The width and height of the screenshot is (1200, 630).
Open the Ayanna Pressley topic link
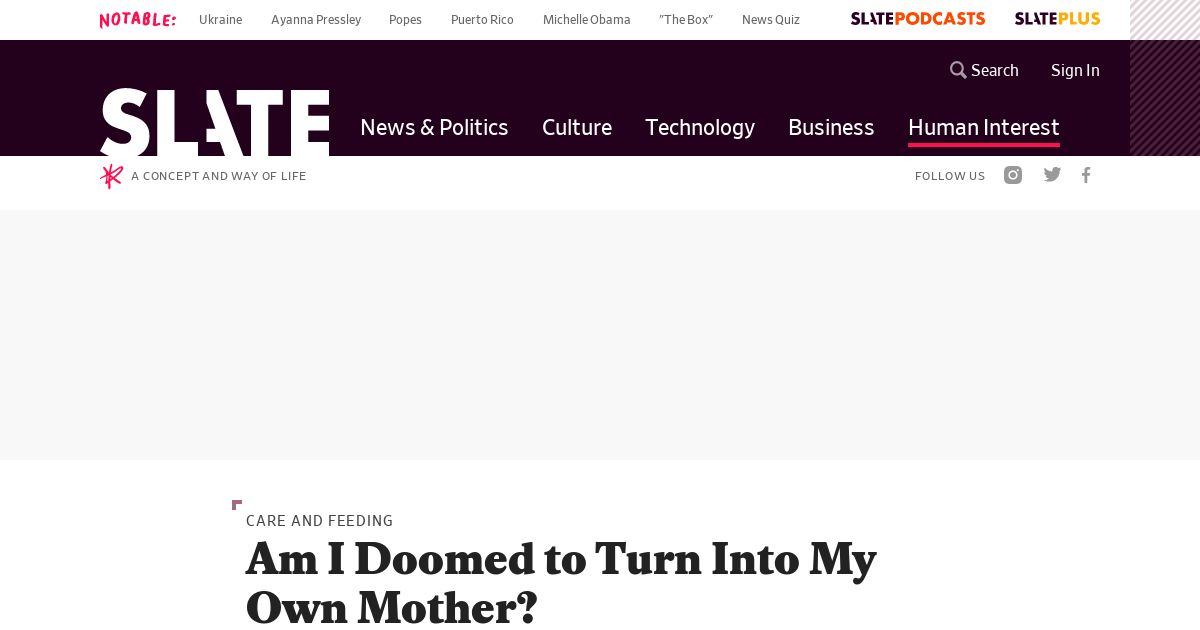pos(316,20)
